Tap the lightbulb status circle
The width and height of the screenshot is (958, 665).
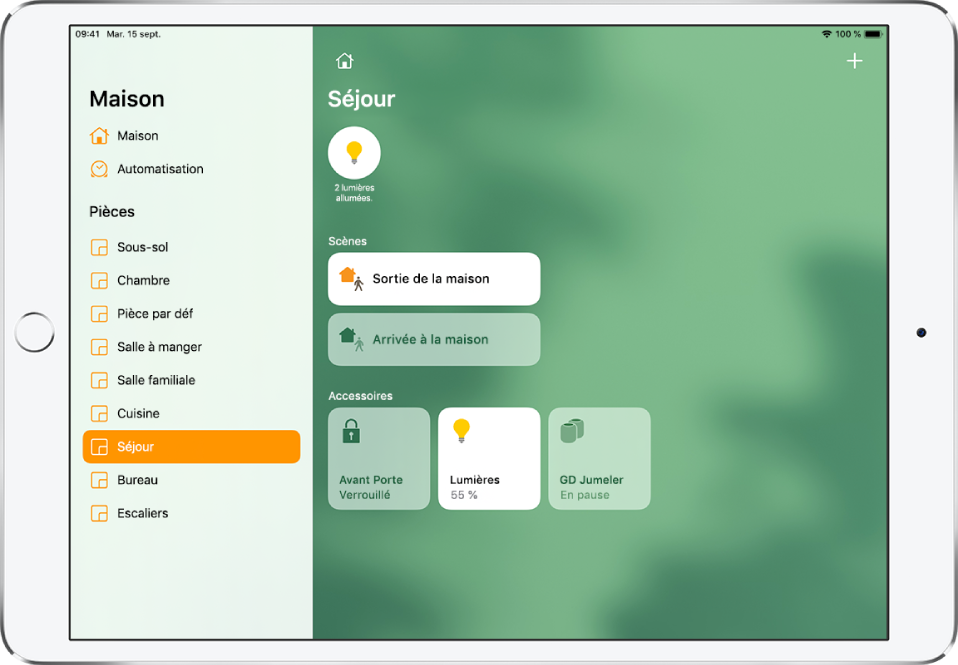point(354,153)
